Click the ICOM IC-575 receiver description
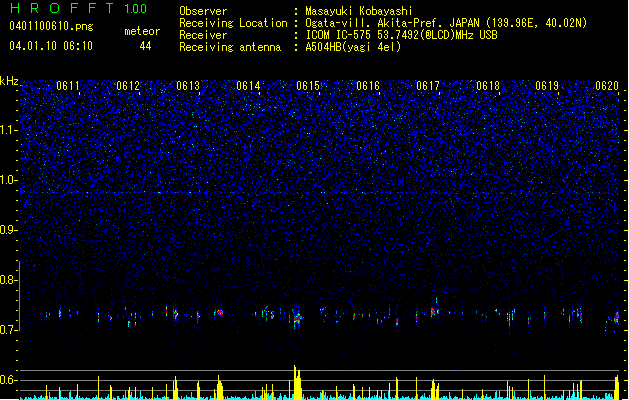Screen dimensions: 629x400 click(x=401, y=35)
